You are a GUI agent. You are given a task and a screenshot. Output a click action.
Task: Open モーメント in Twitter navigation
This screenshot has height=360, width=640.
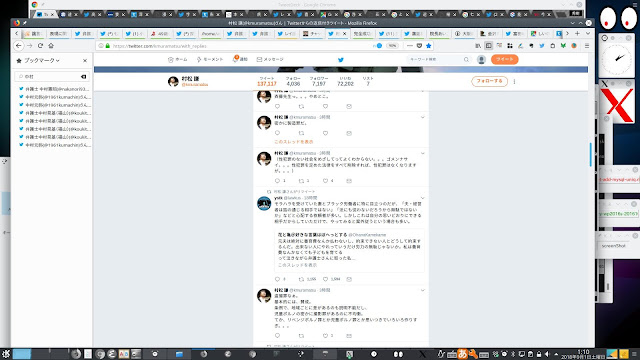coord(210,60)
